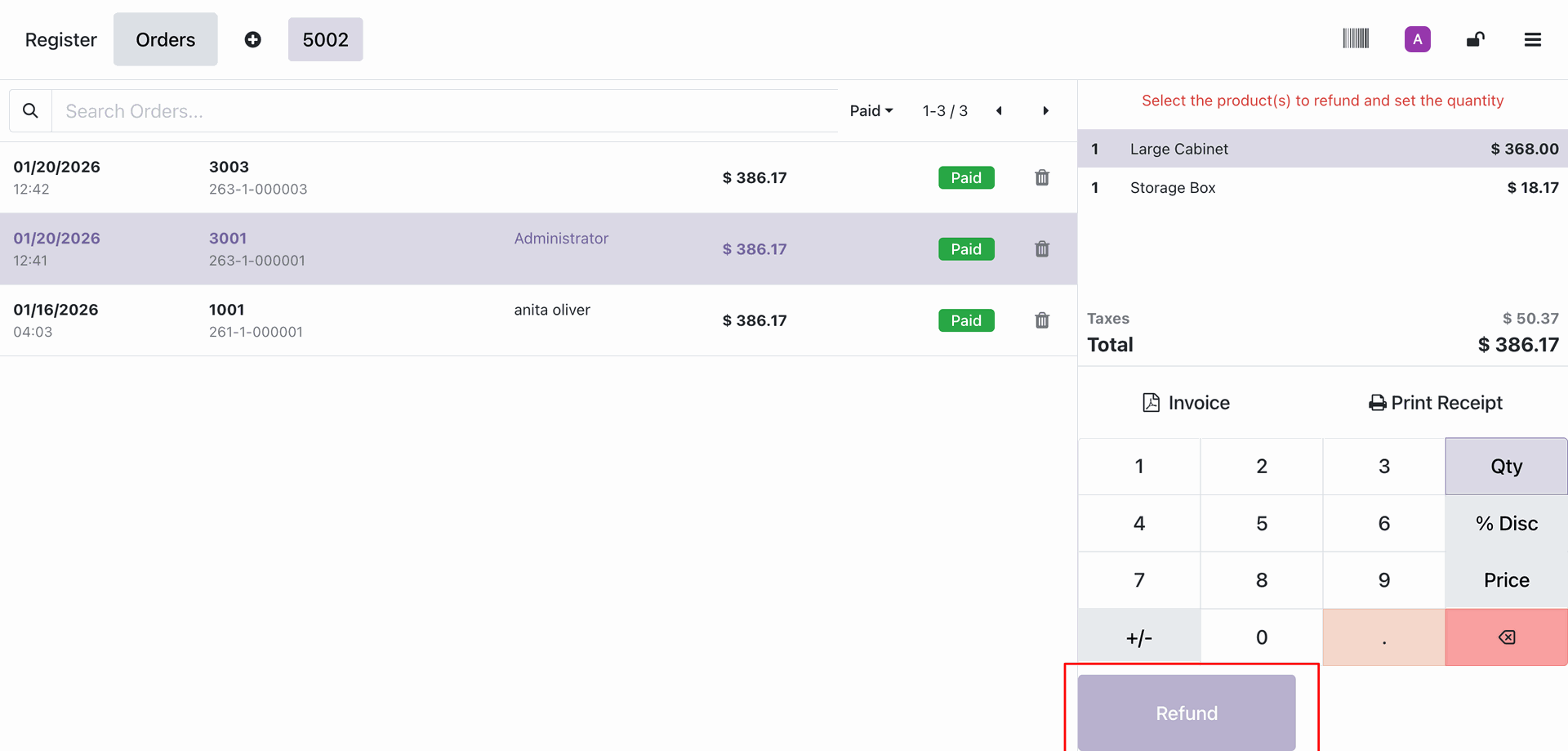Open the hamburger menu
The image size is (1568, 751).
coord(1532,39)
